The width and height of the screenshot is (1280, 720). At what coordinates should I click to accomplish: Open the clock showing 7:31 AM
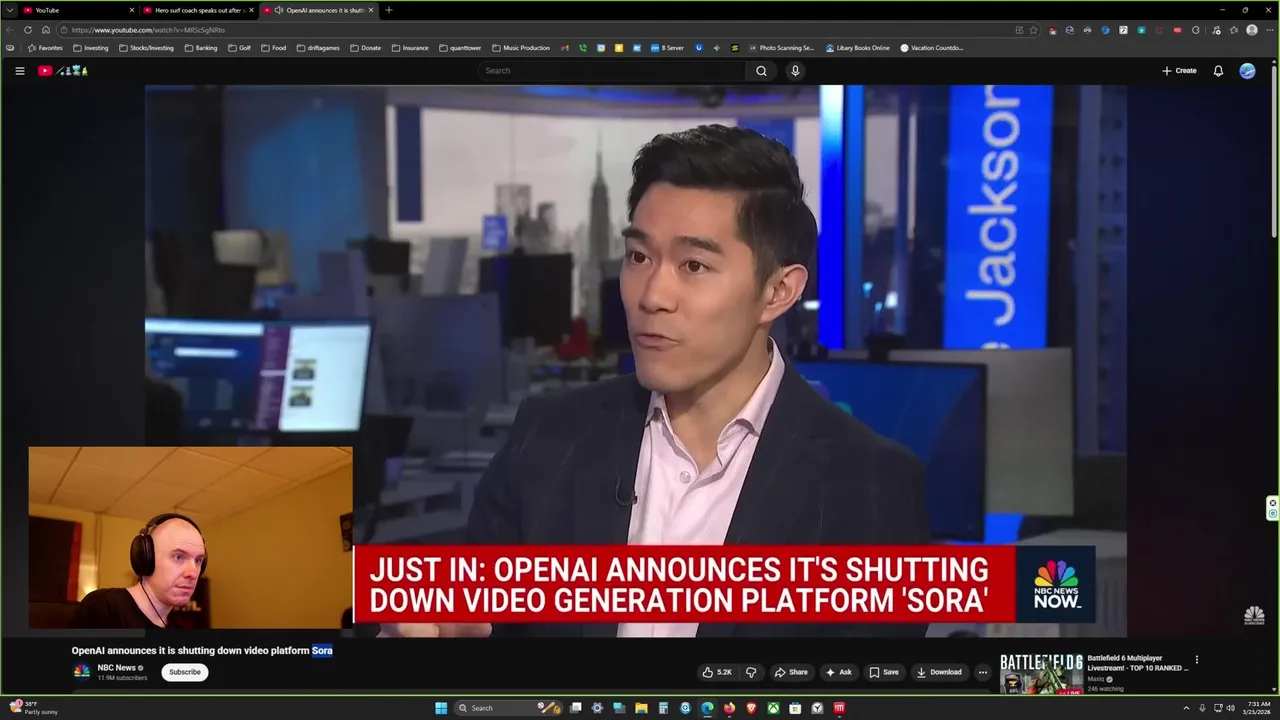tap(1259, 708)
